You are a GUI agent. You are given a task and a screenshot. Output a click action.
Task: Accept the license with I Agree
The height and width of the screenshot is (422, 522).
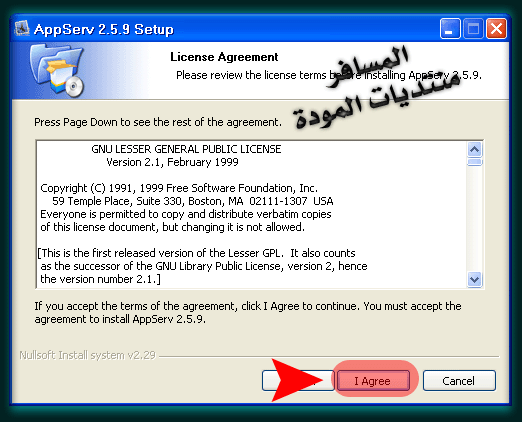click(x=373, y=380)
